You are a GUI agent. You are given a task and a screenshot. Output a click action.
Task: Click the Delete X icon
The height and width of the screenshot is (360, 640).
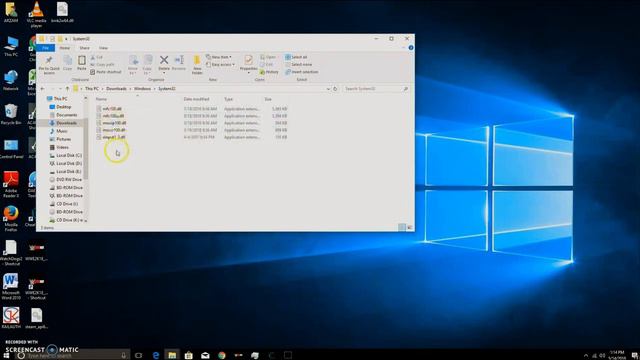[x=164, y=60]
